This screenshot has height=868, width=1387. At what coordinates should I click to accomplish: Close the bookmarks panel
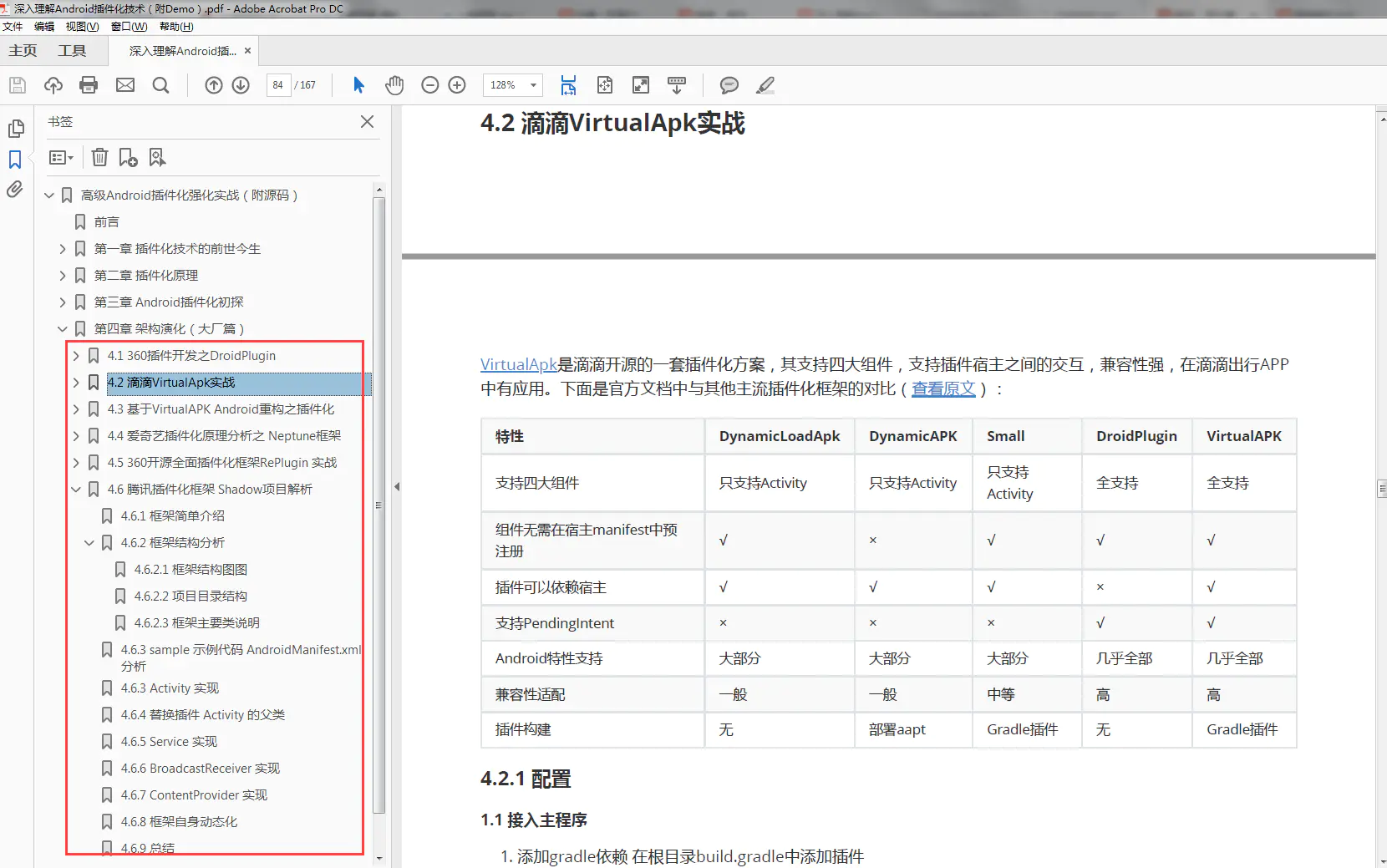[367, 122]
